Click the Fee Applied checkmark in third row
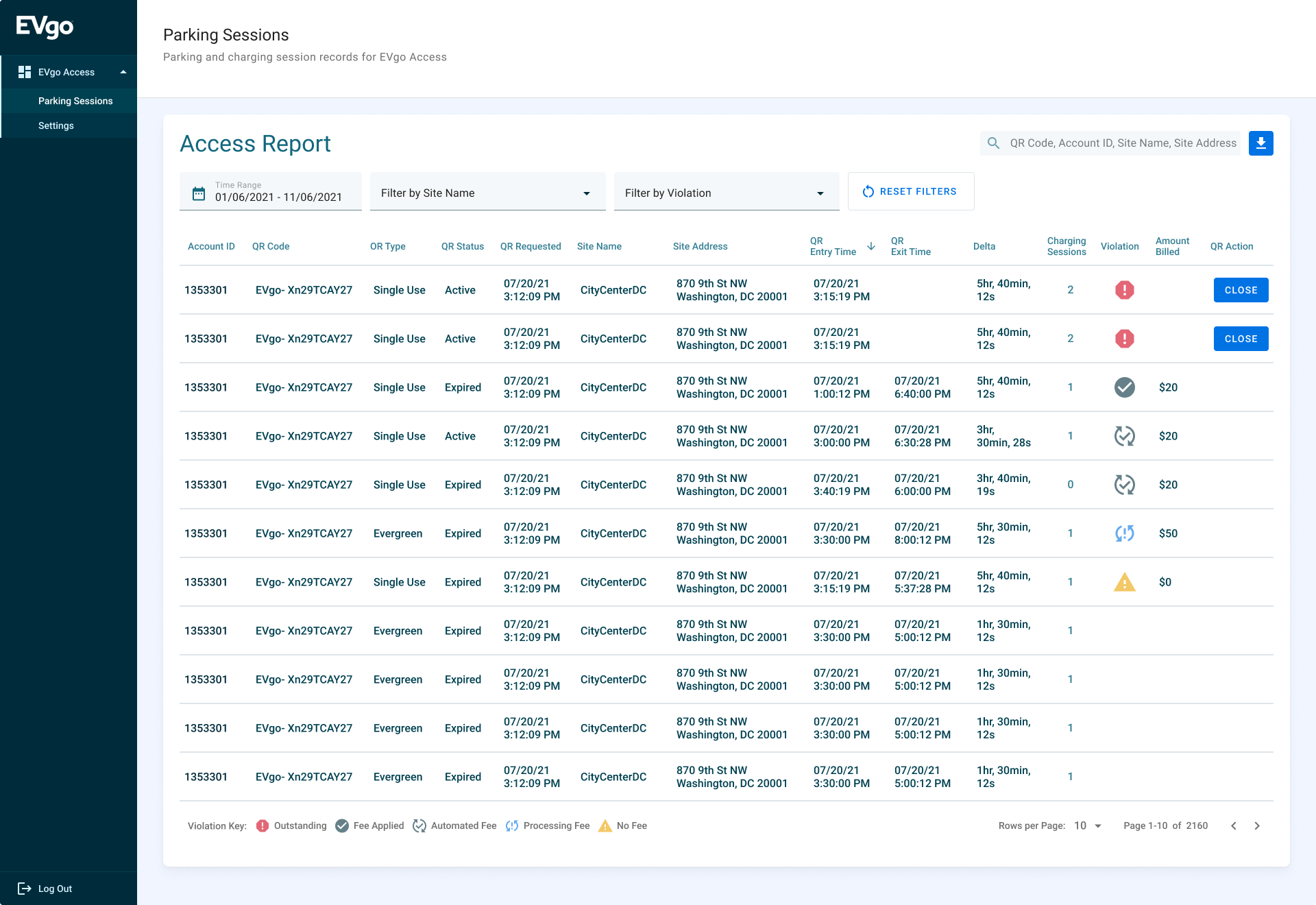This screenshot has width=1316, height=905. [x=1124, y=387]
